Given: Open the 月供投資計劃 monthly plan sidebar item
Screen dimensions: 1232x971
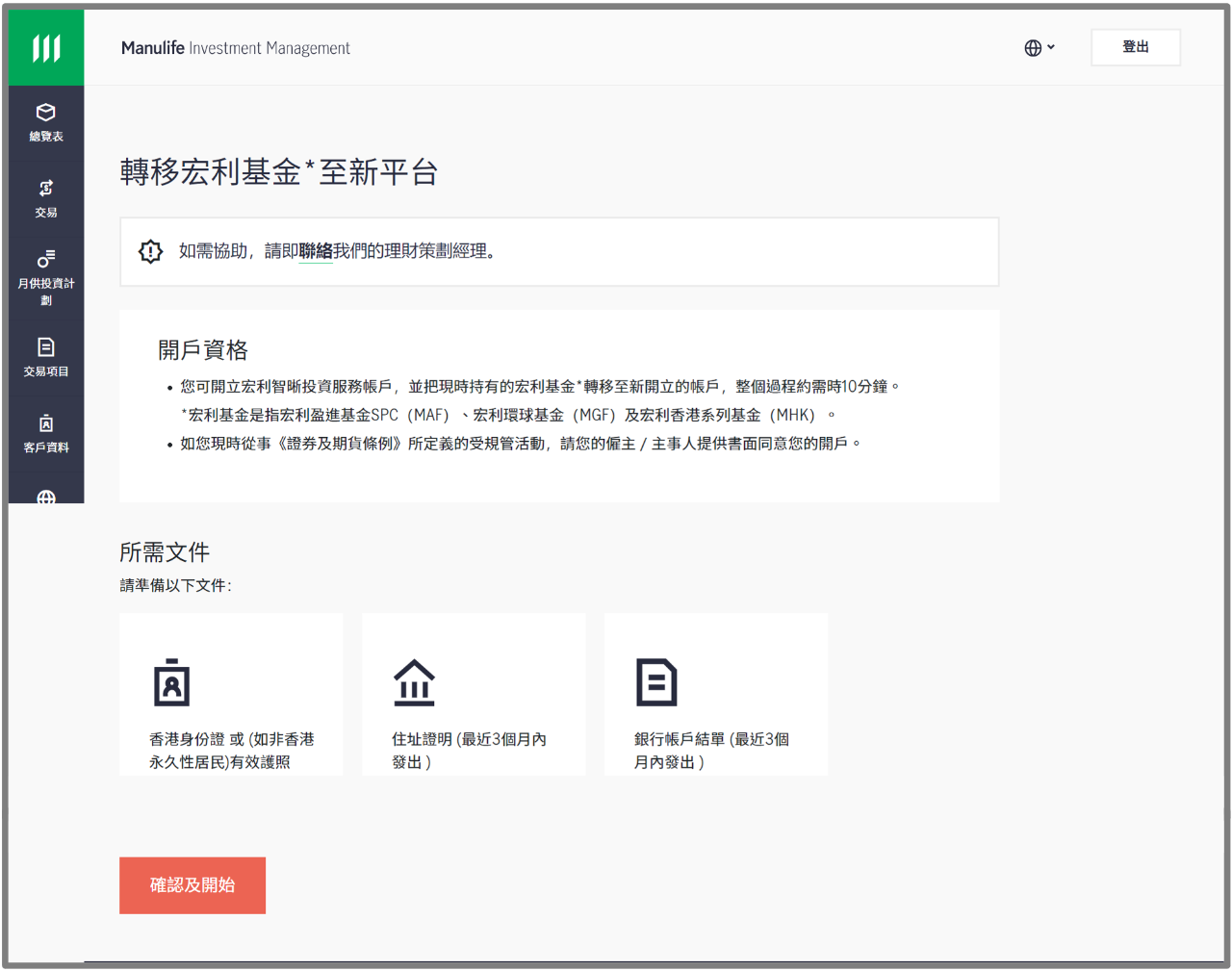Looking at the screenshot, I should click(46, 278).
